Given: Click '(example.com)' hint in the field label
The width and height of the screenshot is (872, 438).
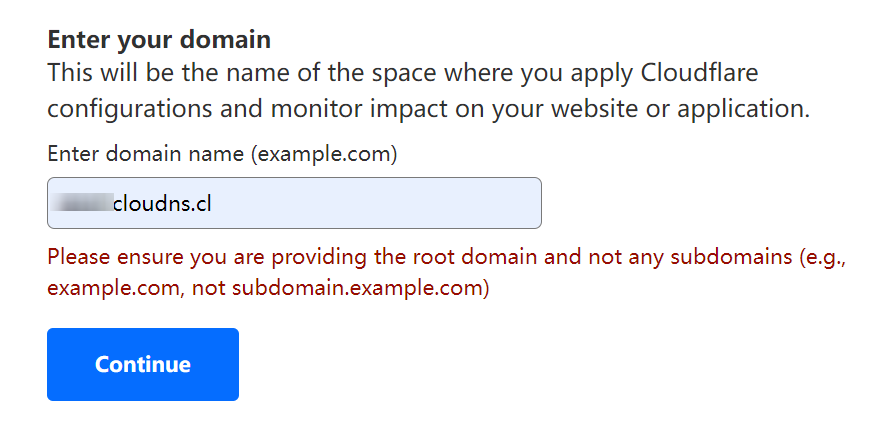Looking at the screenshot, I should pyautogui.click(x=325, y=155).
